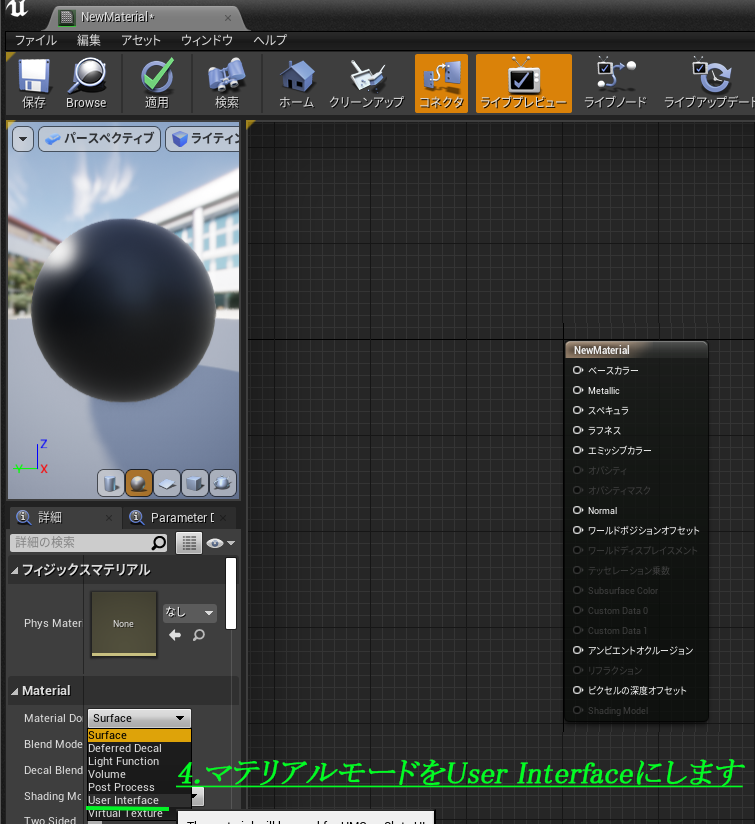
Task: Open viewport options arrow dropdown
Action: [23, 139]
